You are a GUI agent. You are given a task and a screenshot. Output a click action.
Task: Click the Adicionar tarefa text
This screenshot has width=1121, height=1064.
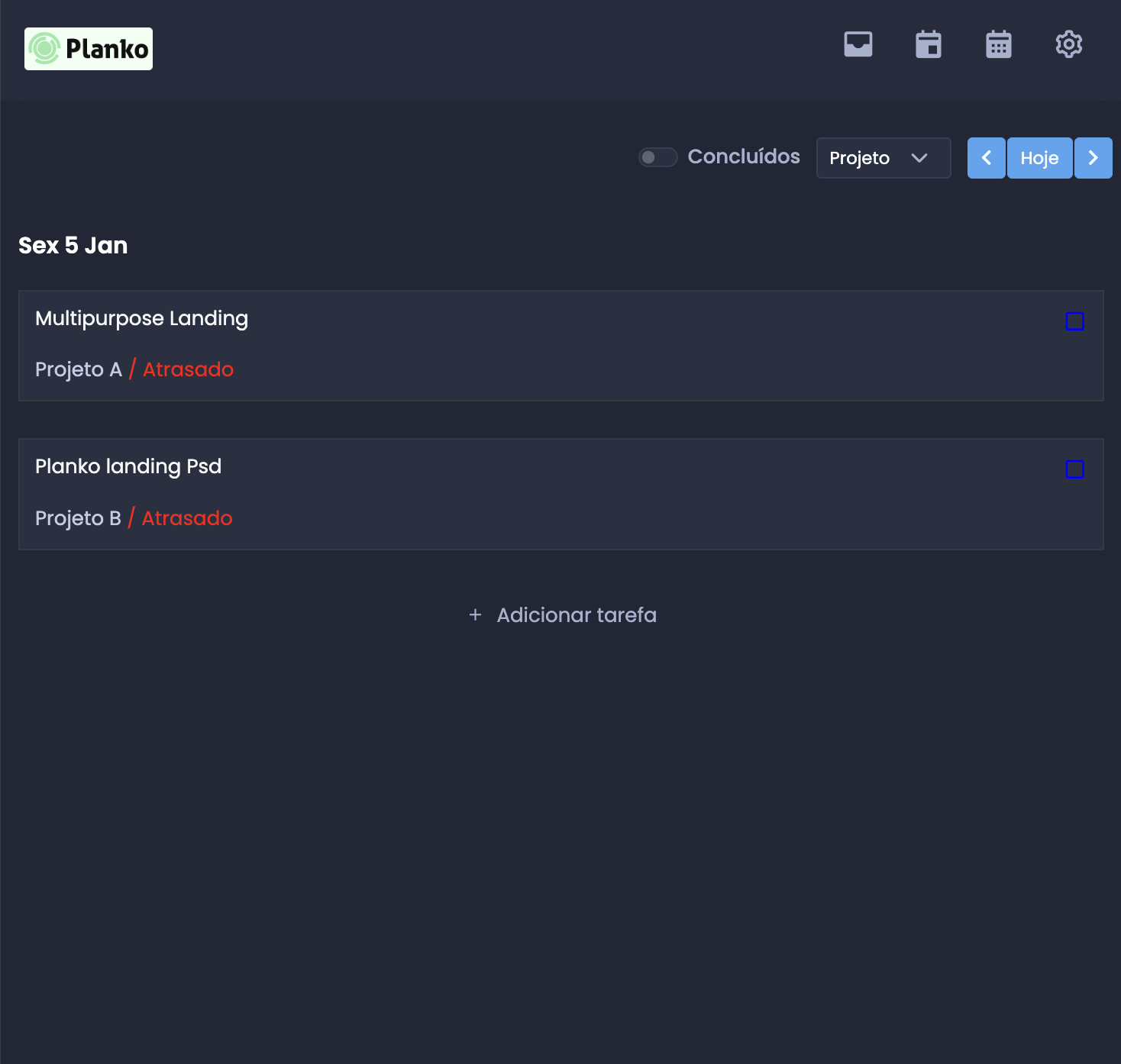577,615
